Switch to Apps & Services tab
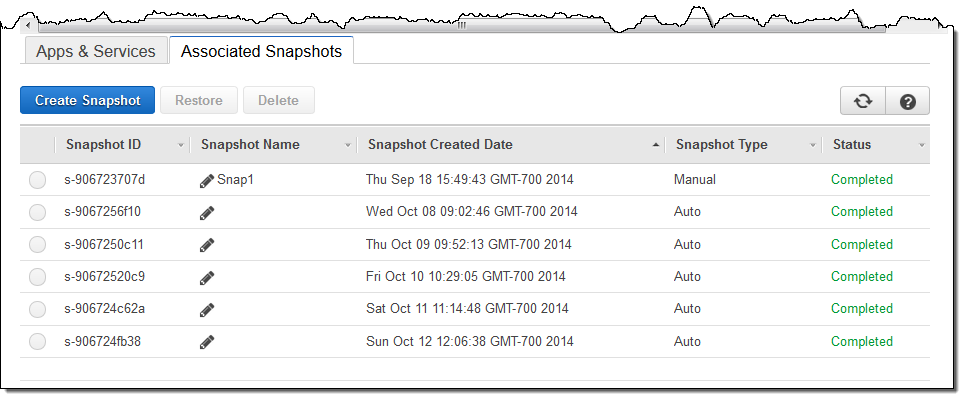Image resolution: width=964 pixels, height=399 pixels. point(96,51)
